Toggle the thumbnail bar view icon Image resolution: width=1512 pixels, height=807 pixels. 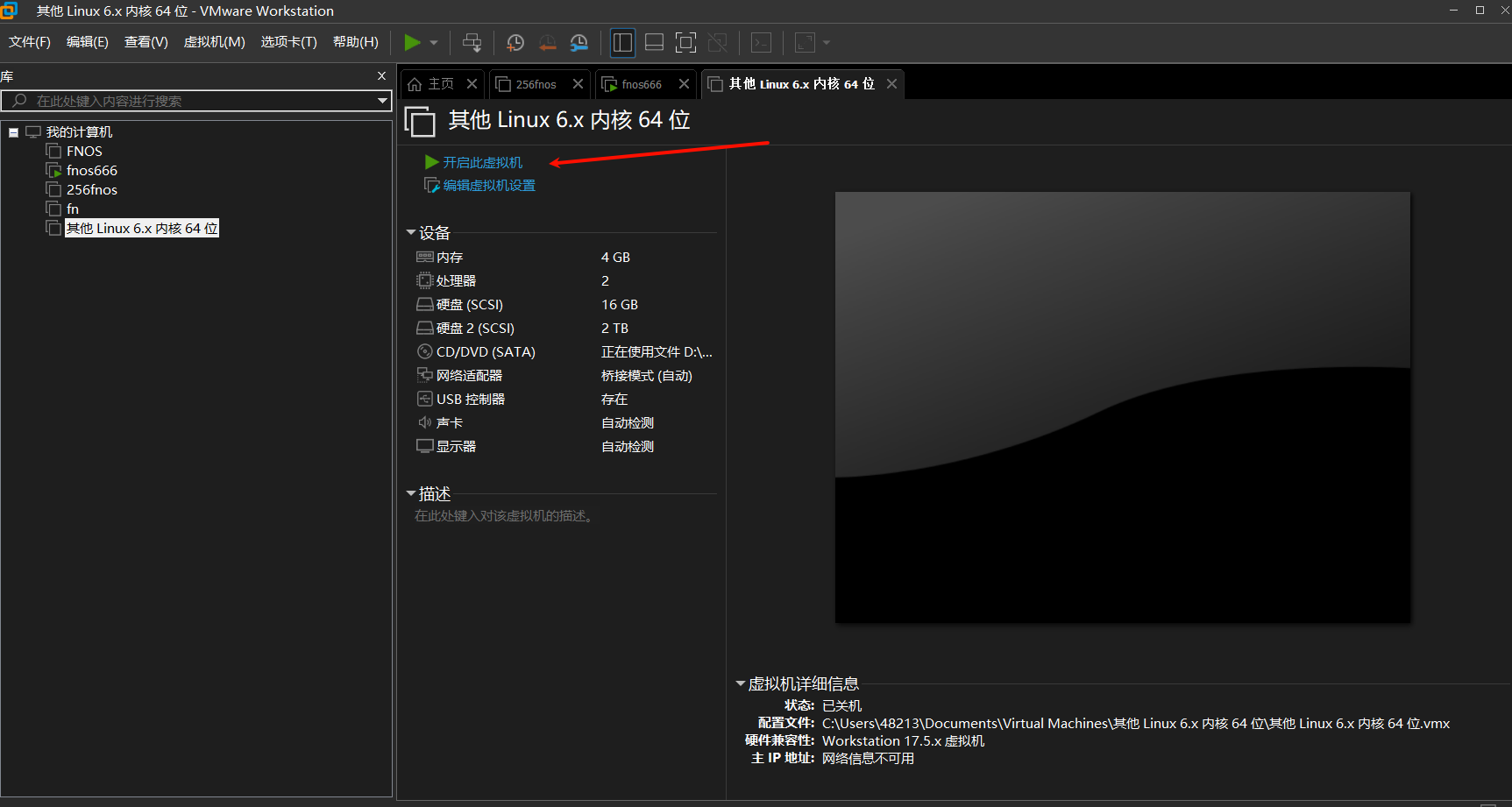tap(654, 42)
